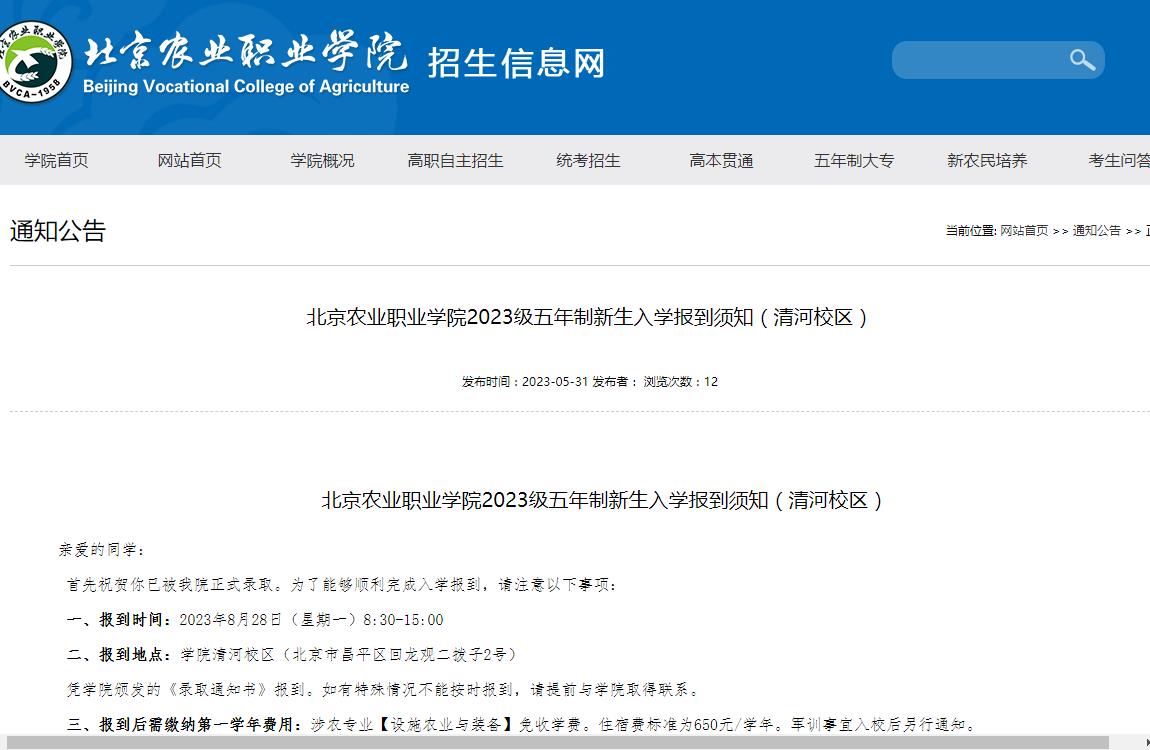Image resolution: width=1150 pixels, height=750 pixels.
Task: Follow the breadcrumb link 网站首页
Action: point(1024,230)
